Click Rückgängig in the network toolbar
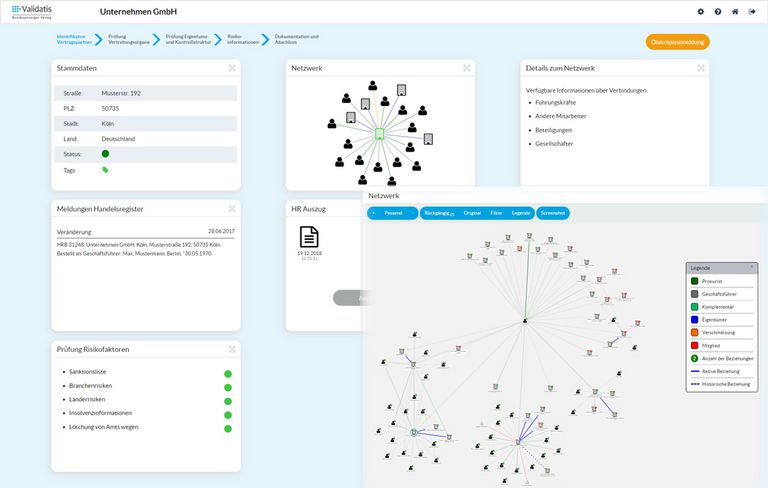Viewport: 768px width, 488px height. point(438,213)
